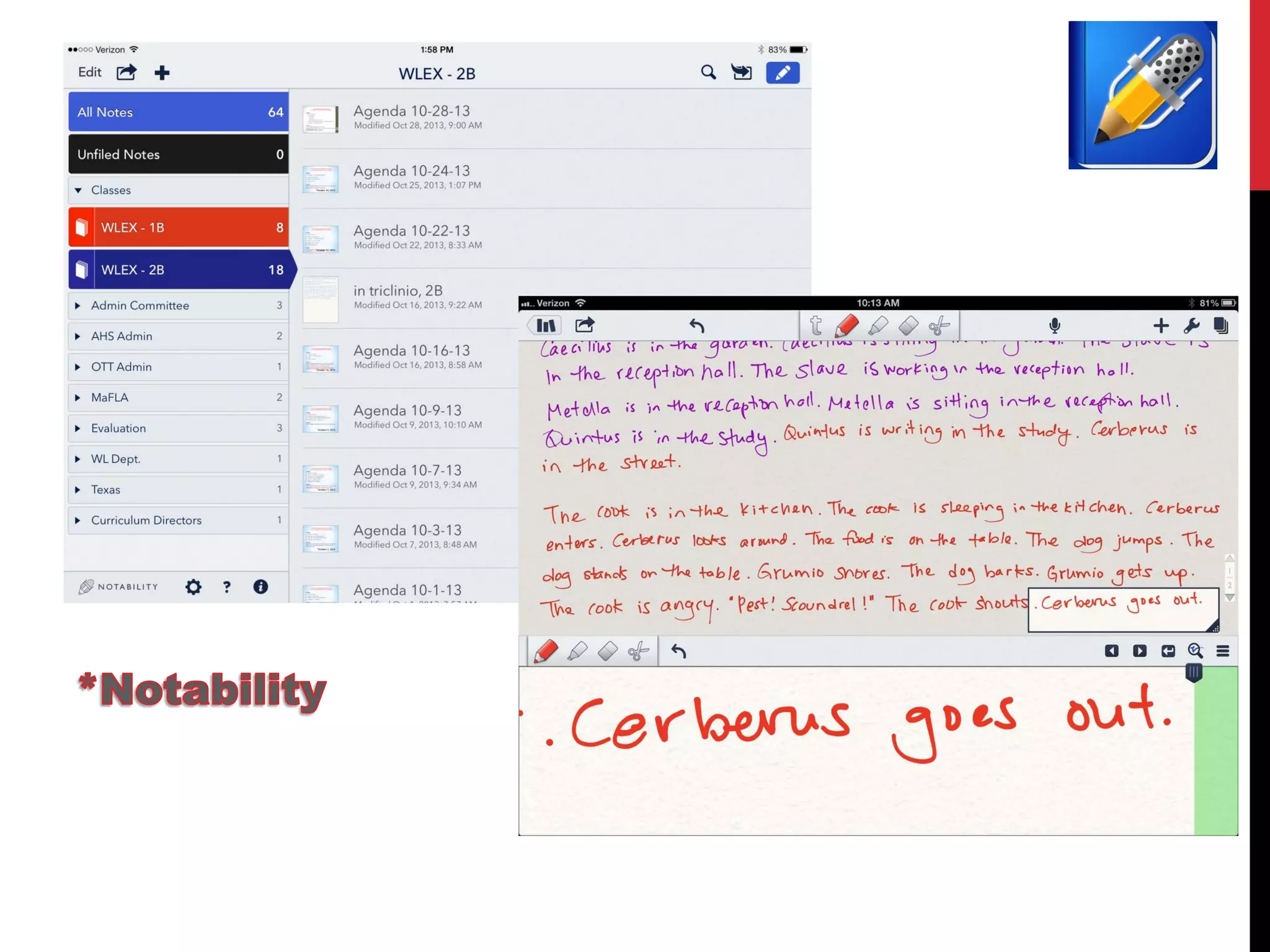Select the scissors cut tool in the top toolbar
The height and width of the screenshot is (952, 1270).
coord(939,325)
